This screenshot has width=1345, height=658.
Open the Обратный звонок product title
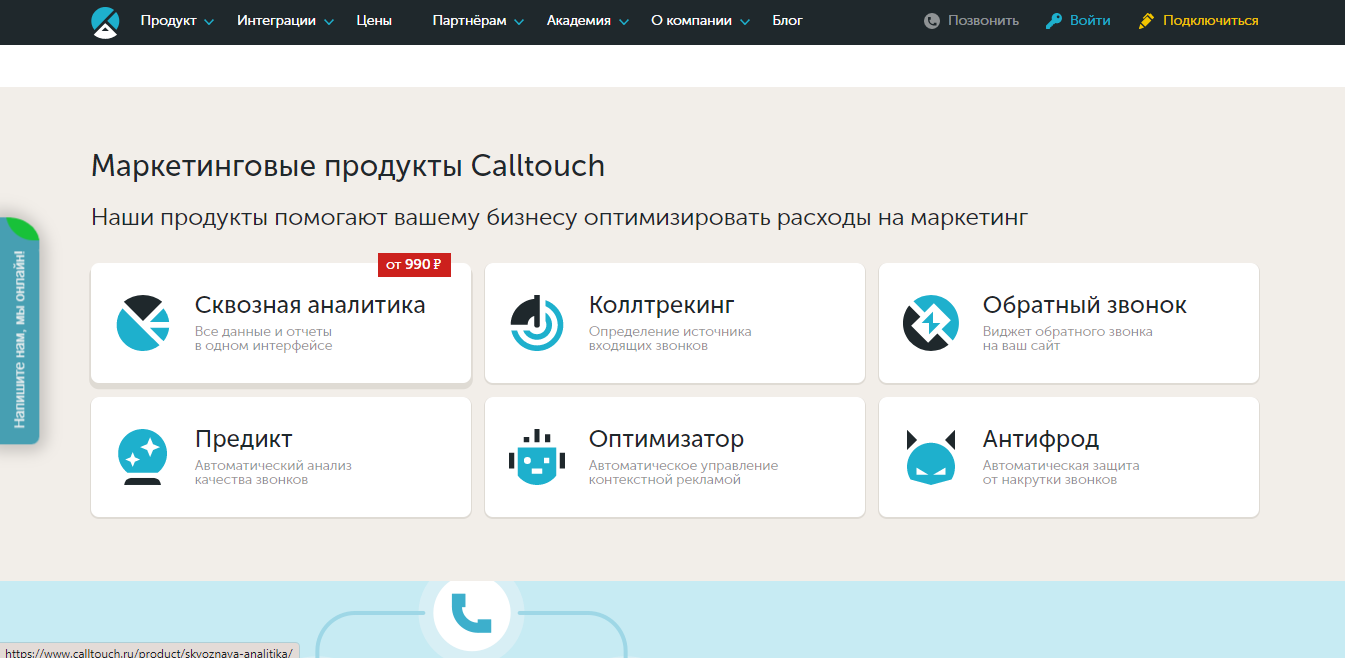tap(1085, 305)
